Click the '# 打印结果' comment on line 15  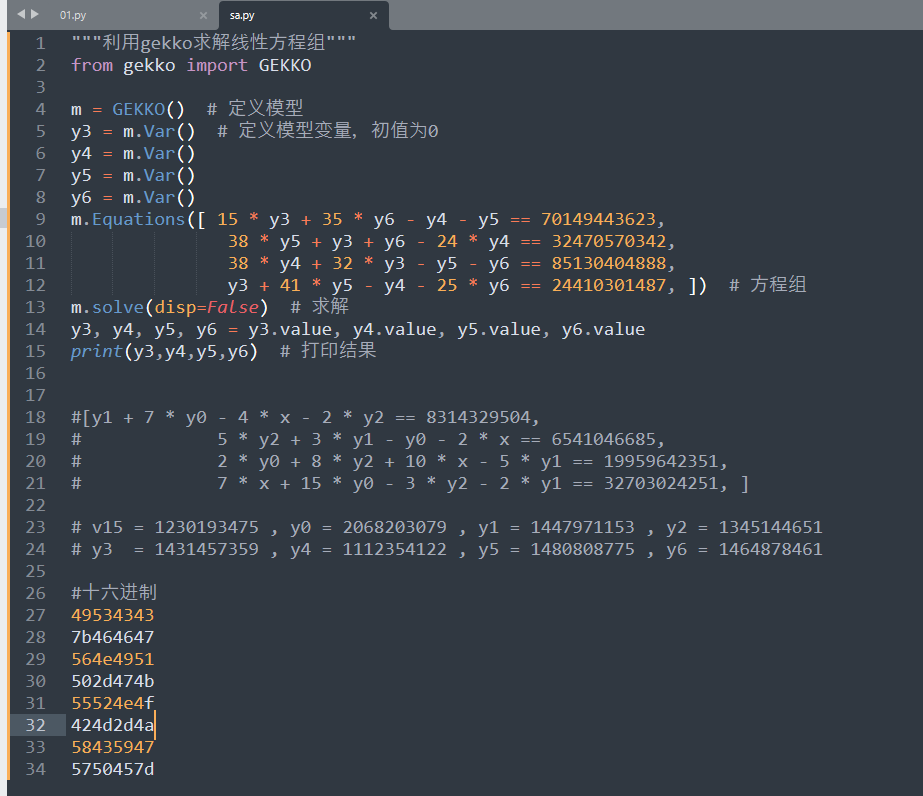click(x=328, y=351)
